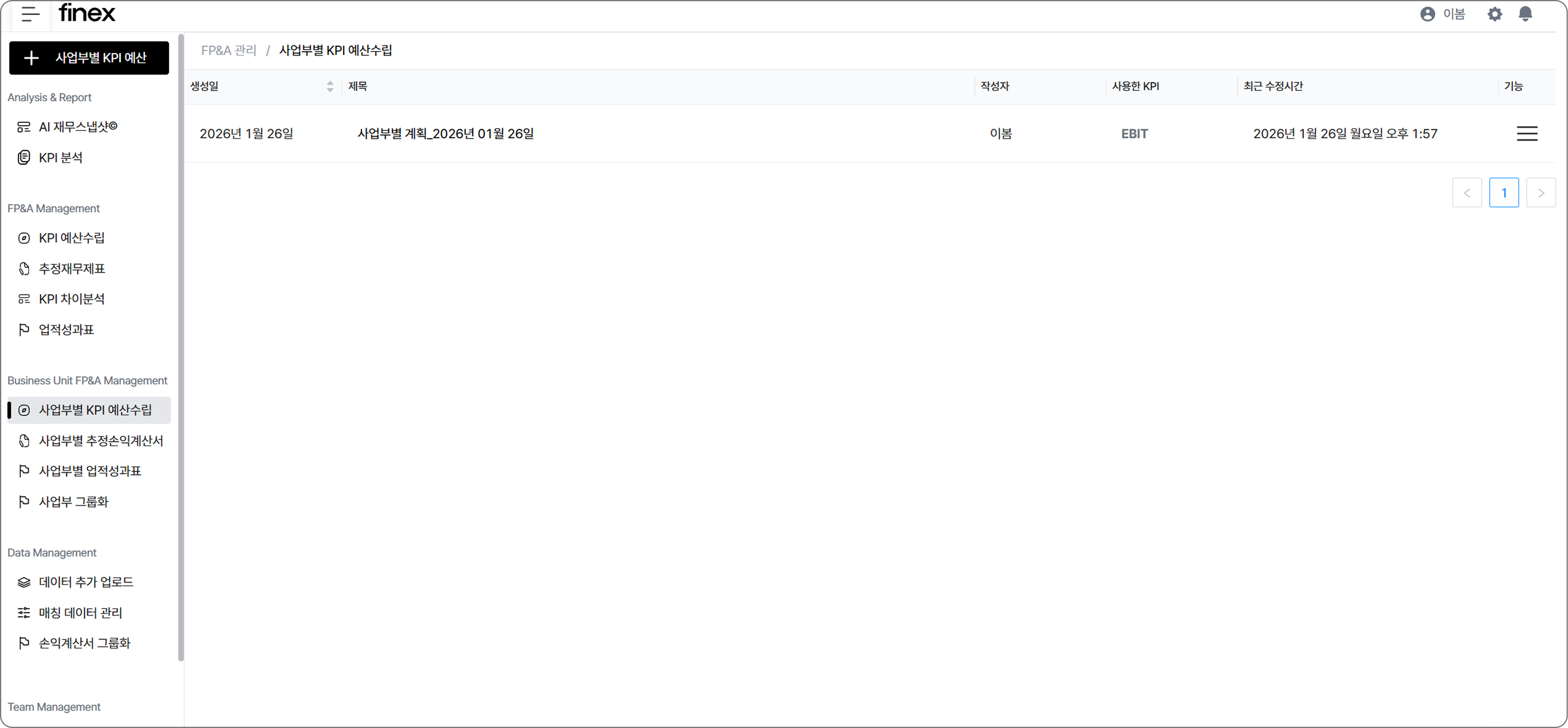The width and height of the screenshot is (1568, 728).
Task: Click the sidebar vertical scrollbar
Action: [181, 347]
